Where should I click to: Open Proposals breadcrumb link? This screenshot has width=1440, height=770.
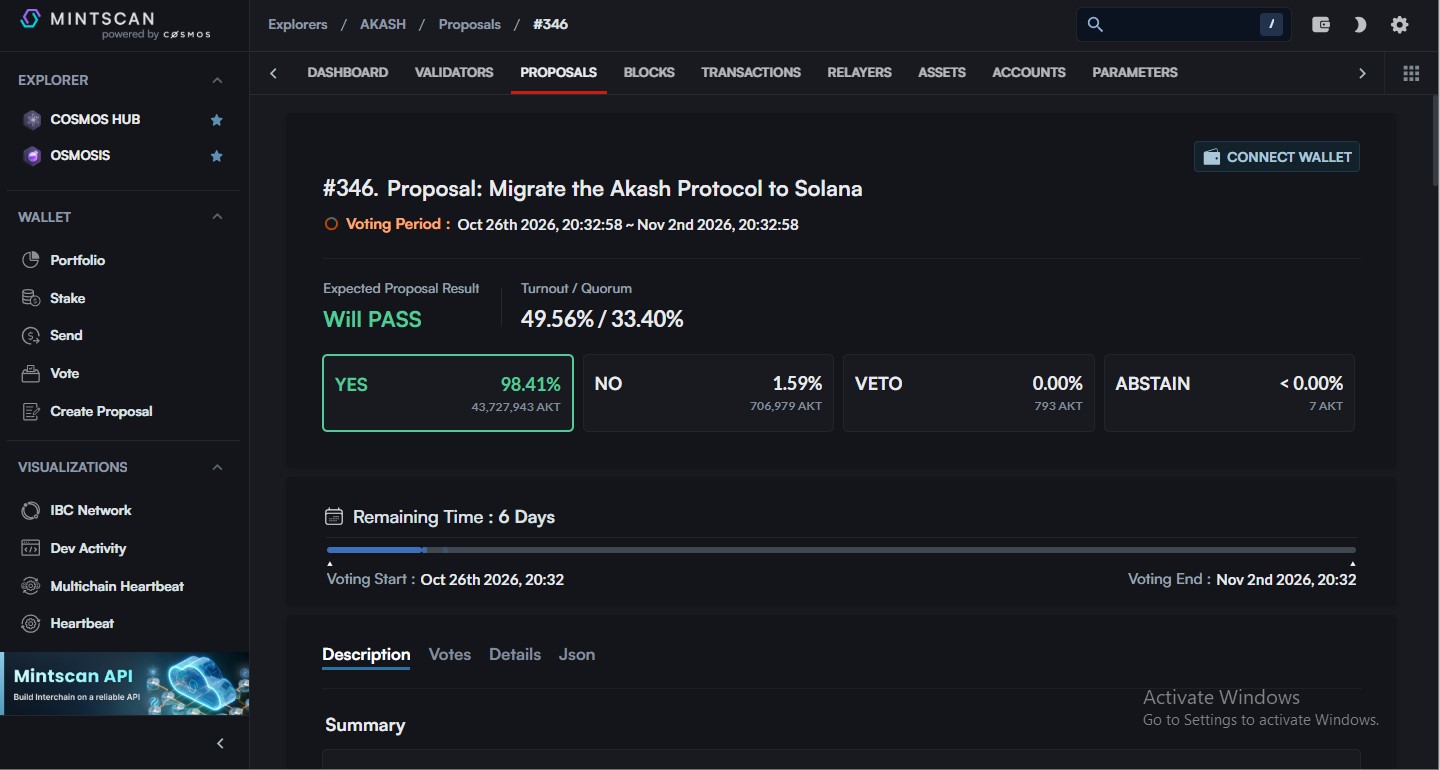470,24
